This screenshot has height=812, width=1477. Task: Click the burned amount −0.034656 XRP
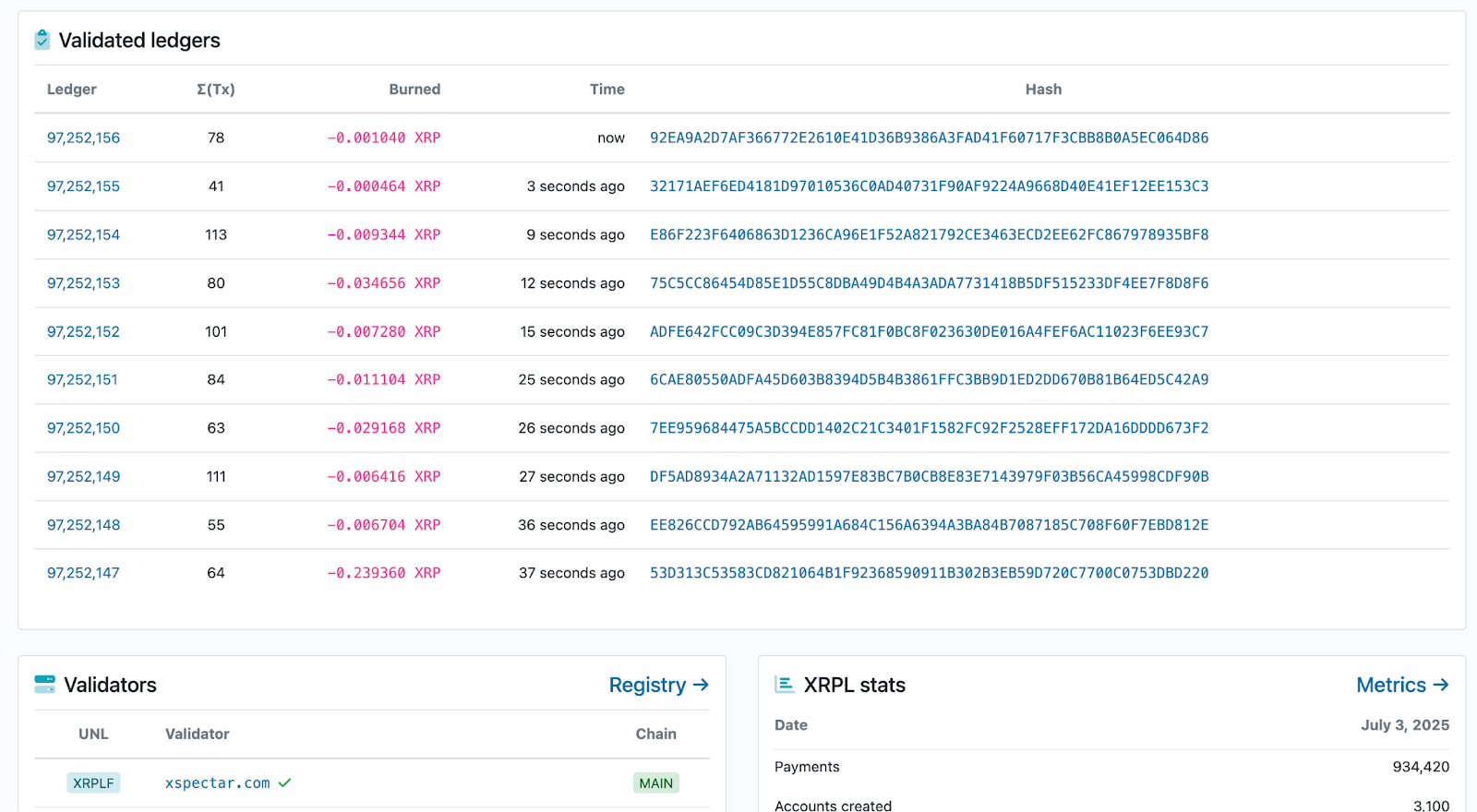[383, 283]
